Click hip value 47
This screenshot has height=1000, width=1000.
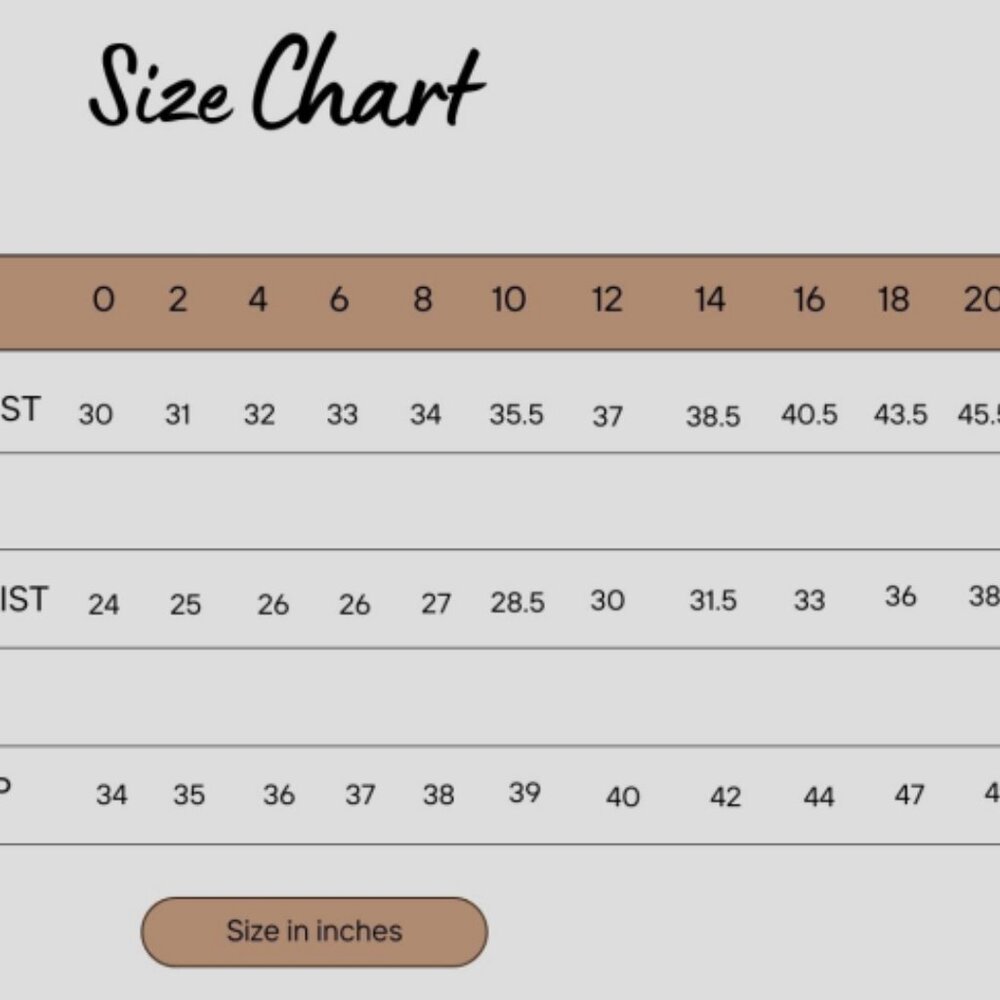(x=909, y=795)
